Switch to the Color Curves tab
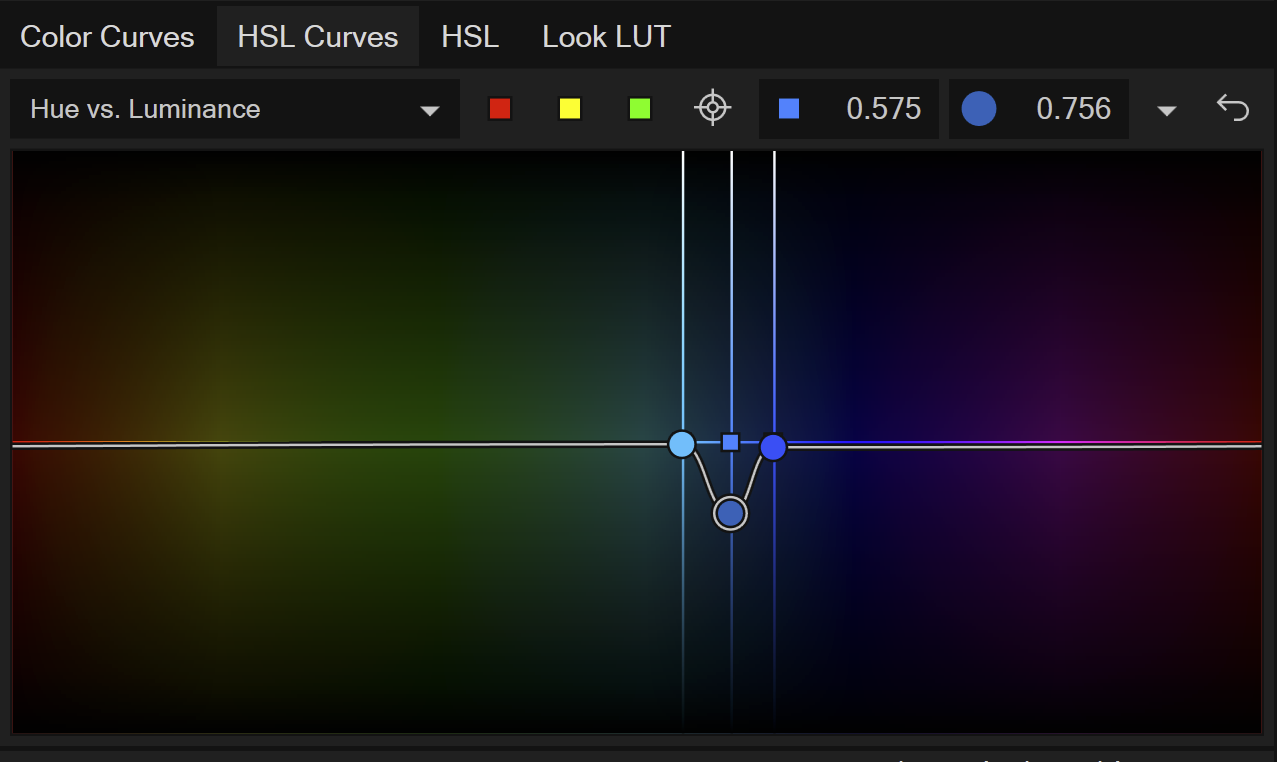Screen dimensions: 1277x762 (106, 36)
